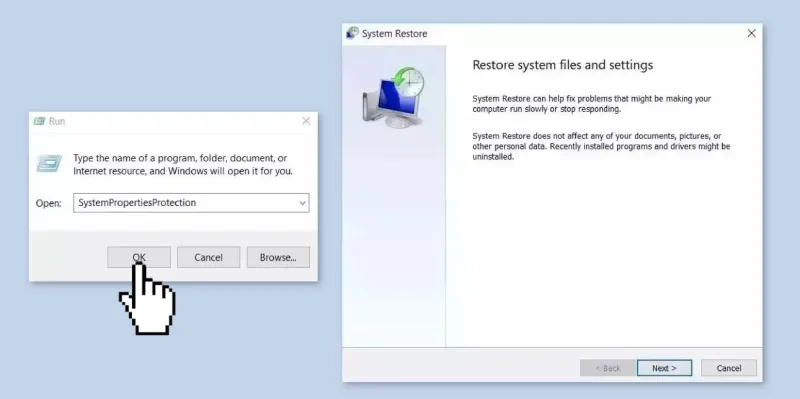This screenshot has height=399, width=800.
Task: Click the Run program icon beside the description
Action: 49,164
